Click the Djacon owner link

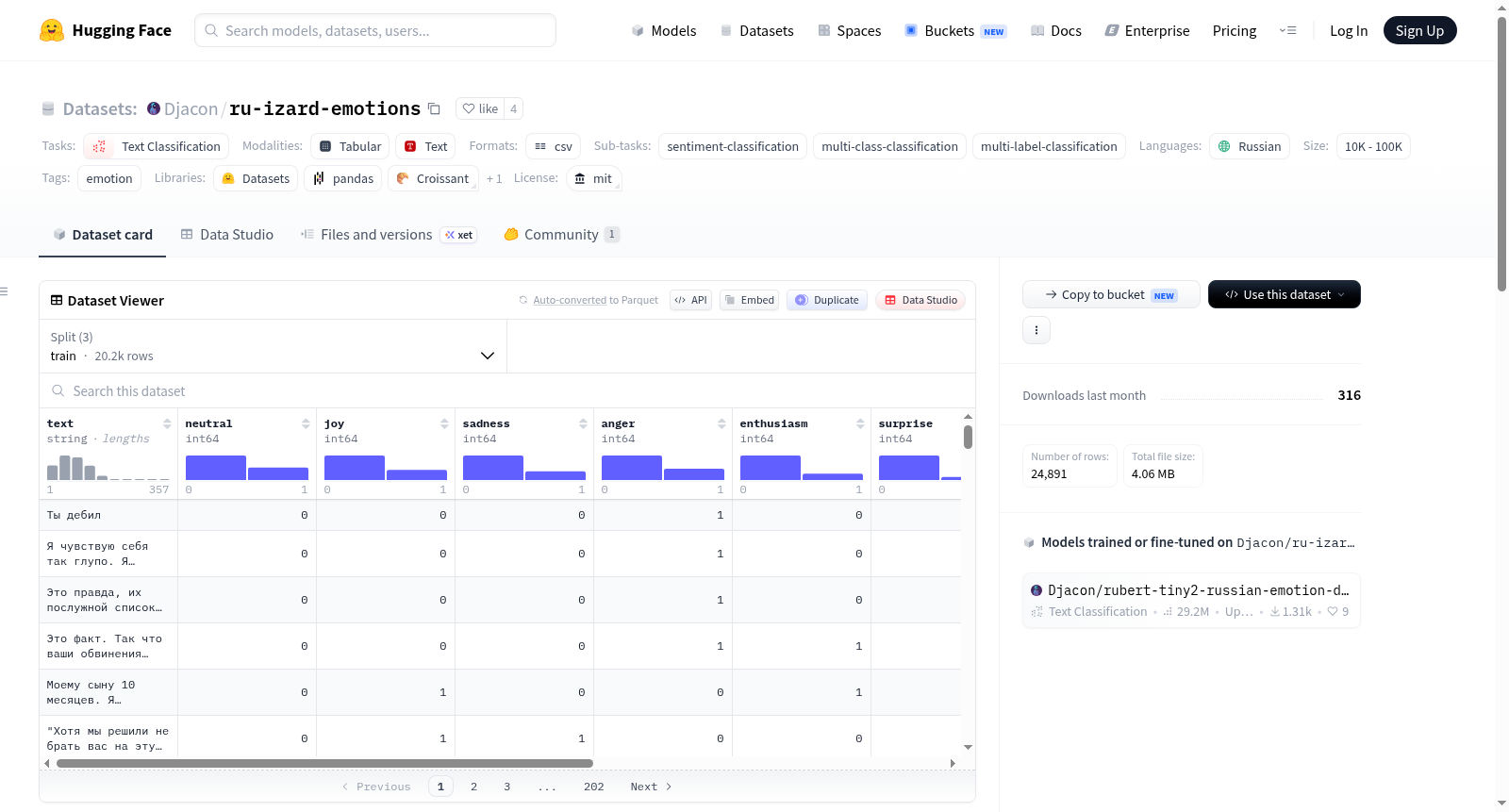pyautogui.click(x=191, y=108)
